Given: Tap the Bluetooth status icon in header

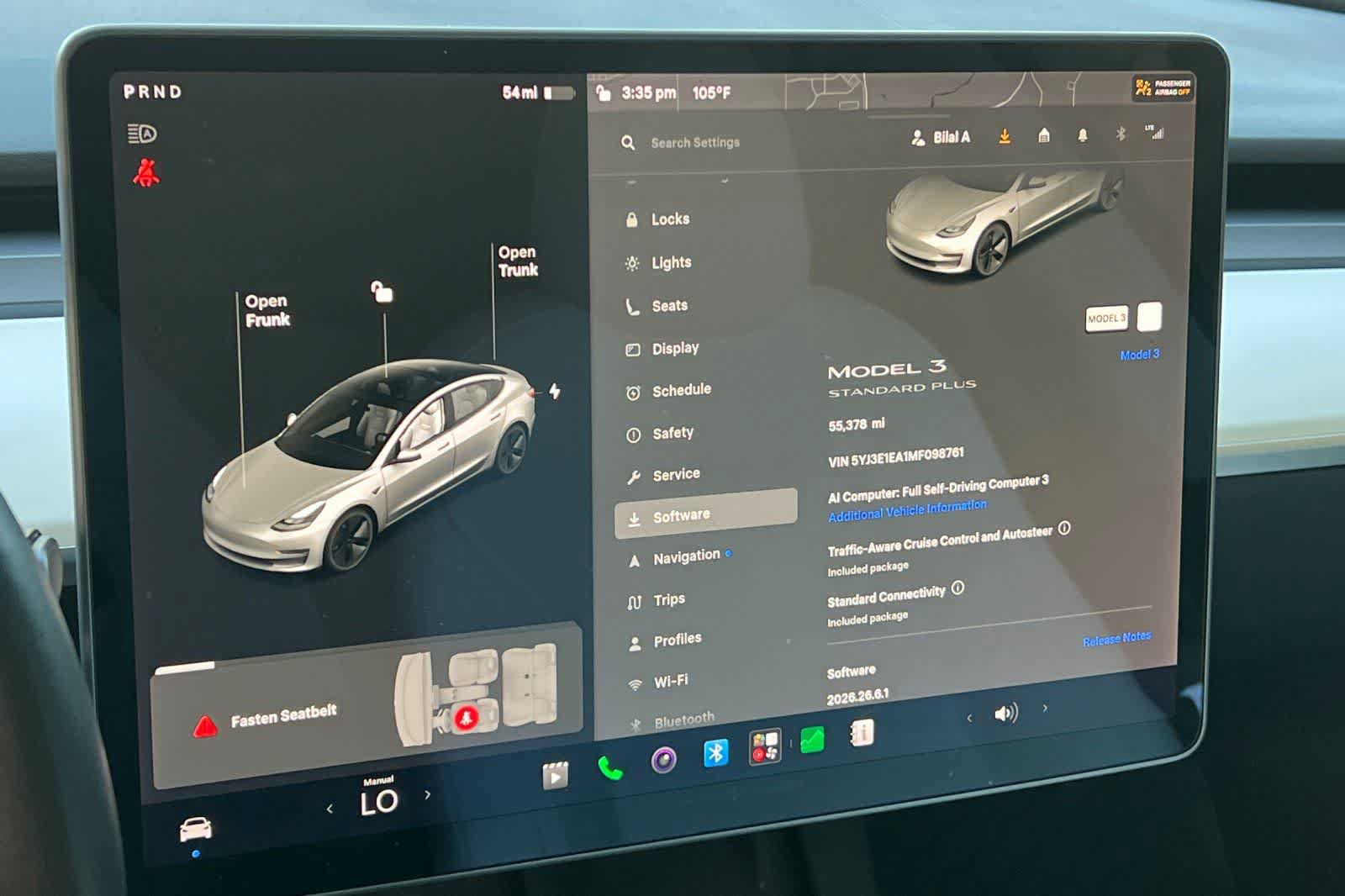Looking at the screenshot, I should click(1120, 133).
